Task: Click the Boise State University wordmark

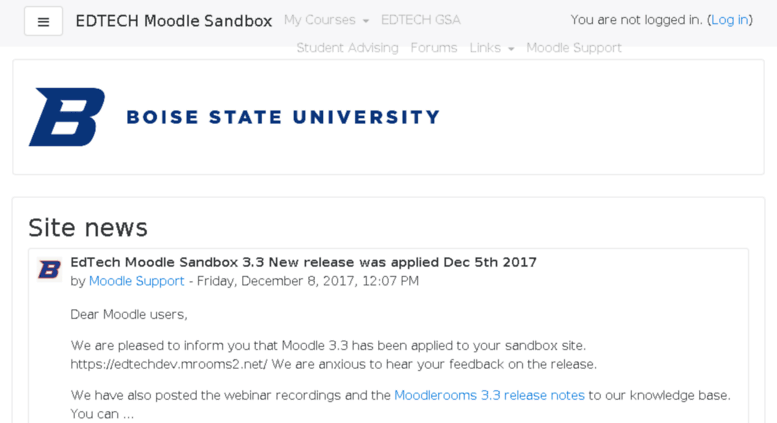Action: pyautogui.click(x=283, y=117)
